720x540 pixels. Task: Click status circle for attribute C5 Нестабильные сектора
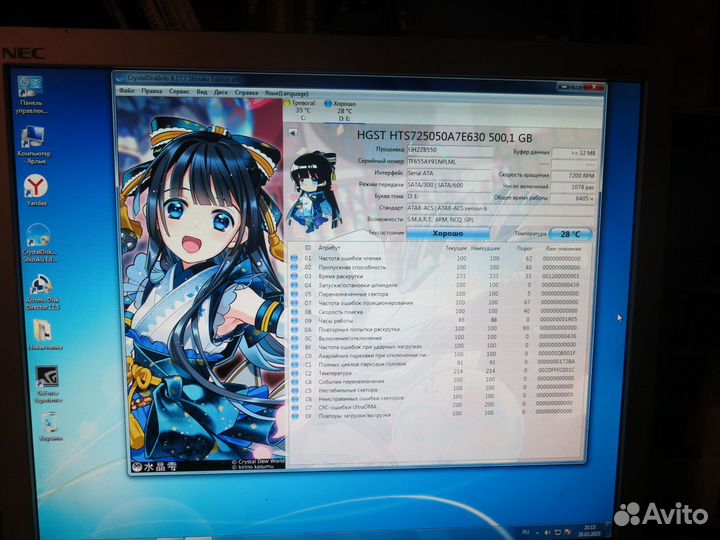point(294,390)
